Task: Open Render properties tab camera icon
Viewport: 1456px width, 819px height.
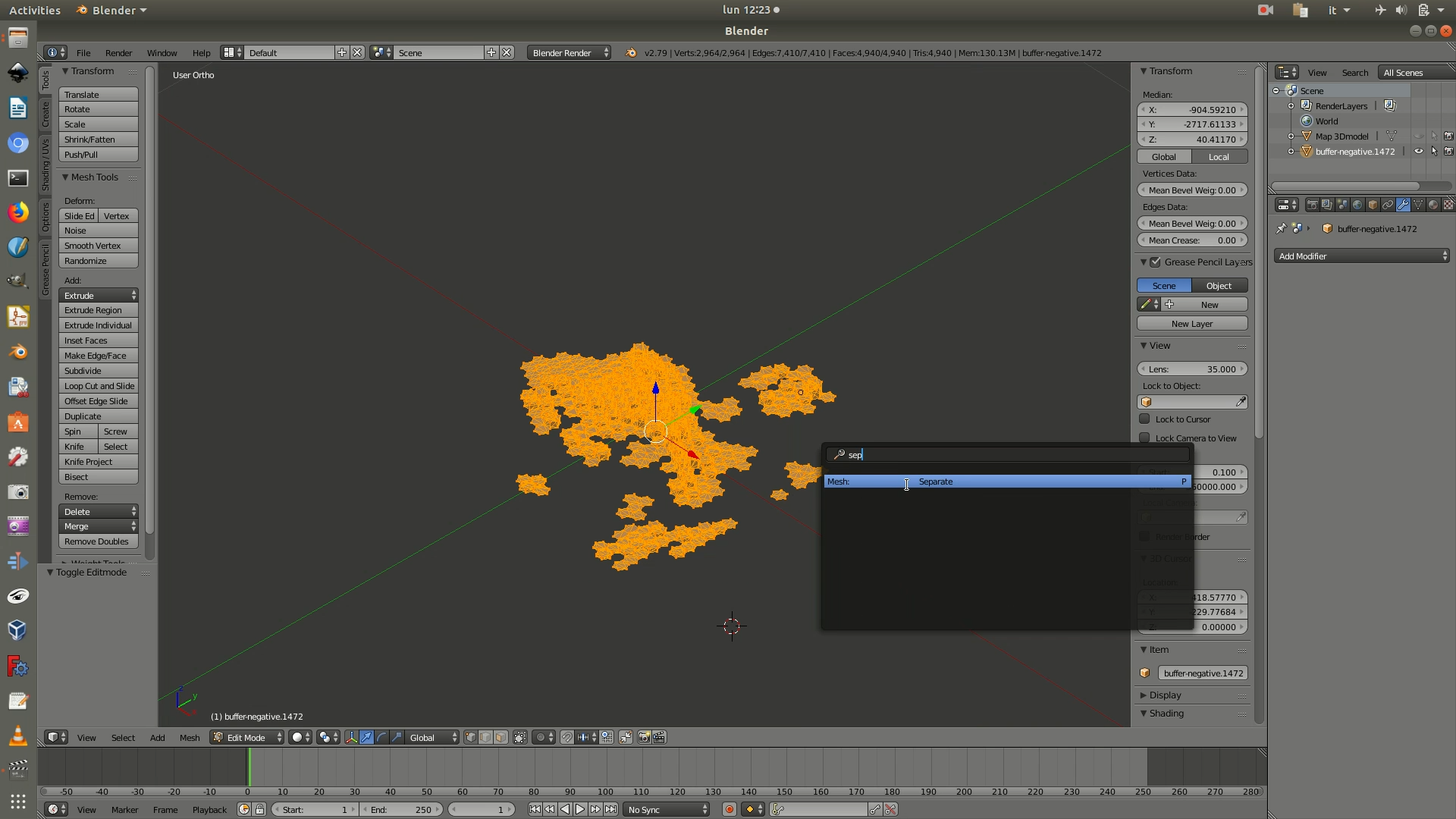Action: pyautogui.click(x=1313, y=205)
